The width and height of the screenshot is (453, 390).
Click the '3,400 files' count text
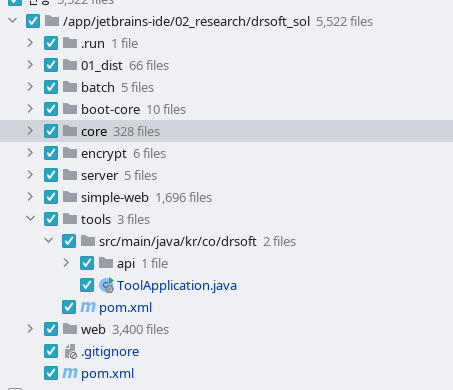tap(141, 330)
